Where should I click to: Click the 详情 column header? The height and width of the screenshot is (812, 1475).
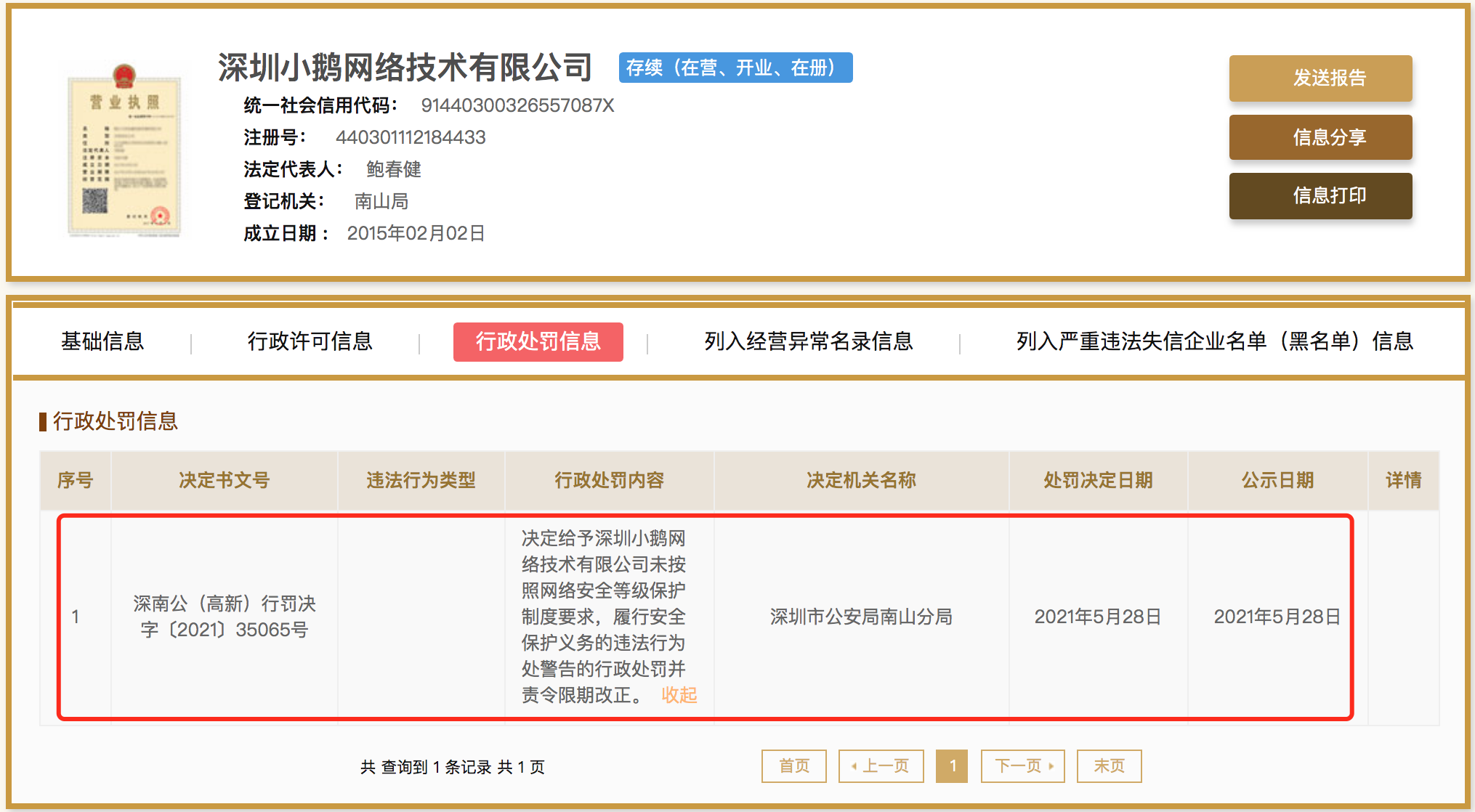[1403, 480]
